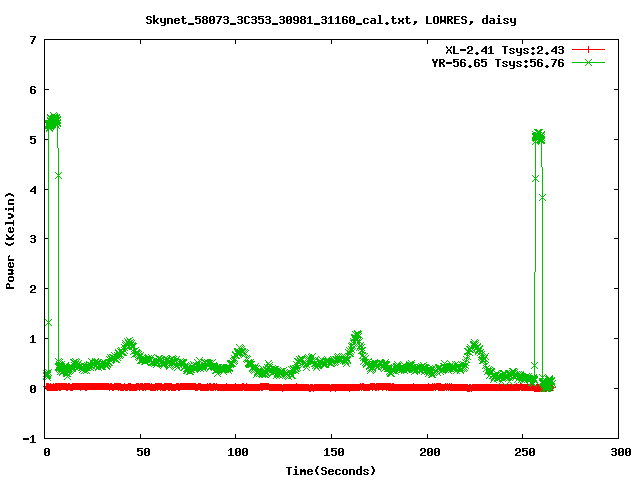Click y-axis tick label 2
The height and width of the screenshot is (480, 640).
(x=33, y=289)
